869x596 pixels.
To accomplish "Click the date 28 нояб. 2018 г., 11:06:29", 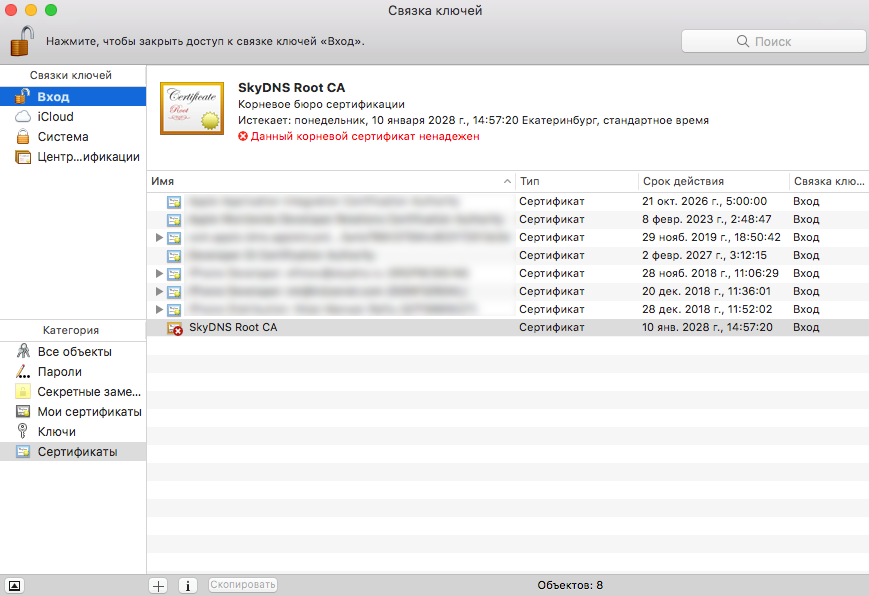I will (x=710, y=273).
